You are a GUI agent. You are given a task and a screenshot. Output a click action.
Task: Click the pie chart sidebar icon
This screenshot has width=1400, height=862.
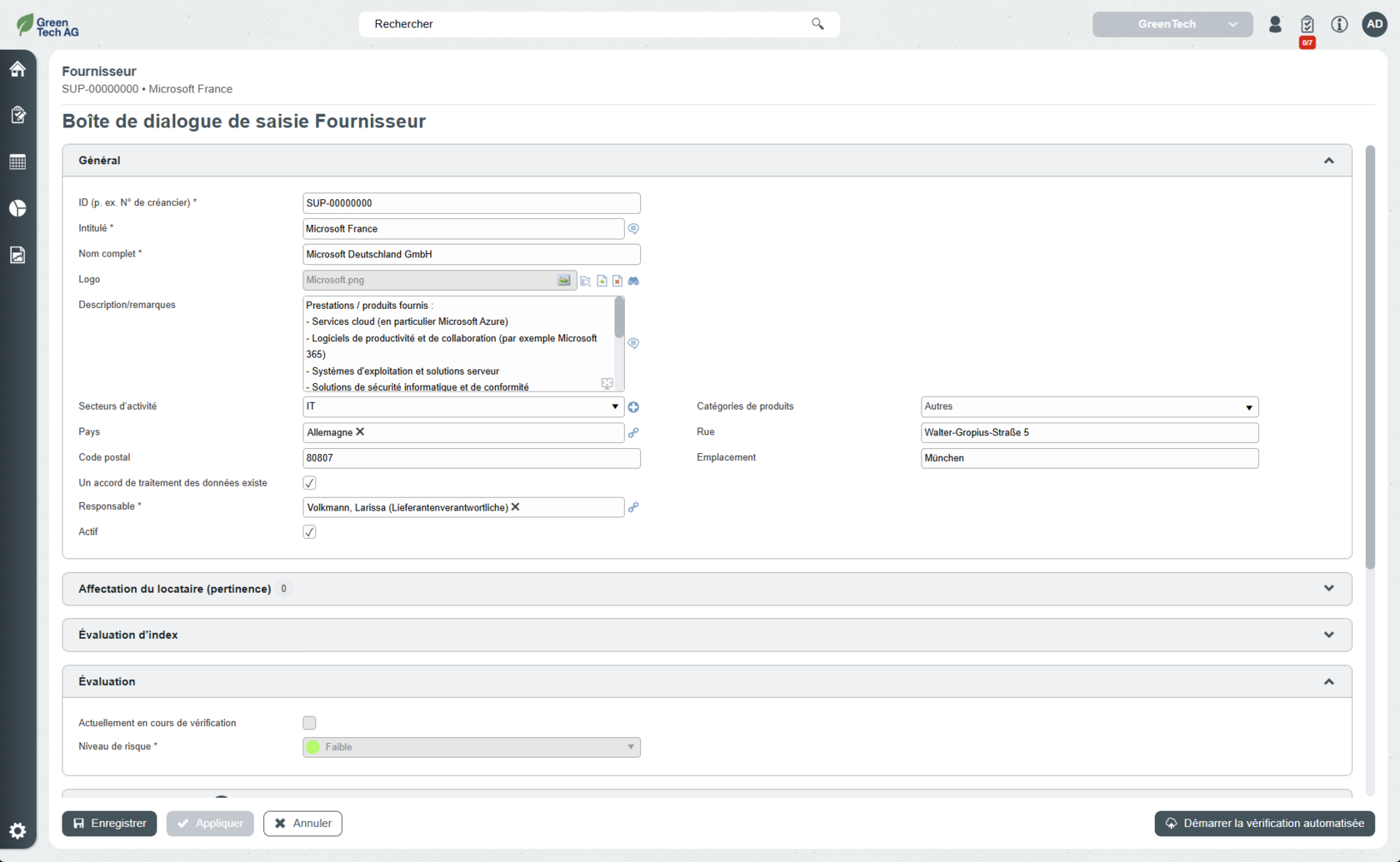click(x=17, y=208)
